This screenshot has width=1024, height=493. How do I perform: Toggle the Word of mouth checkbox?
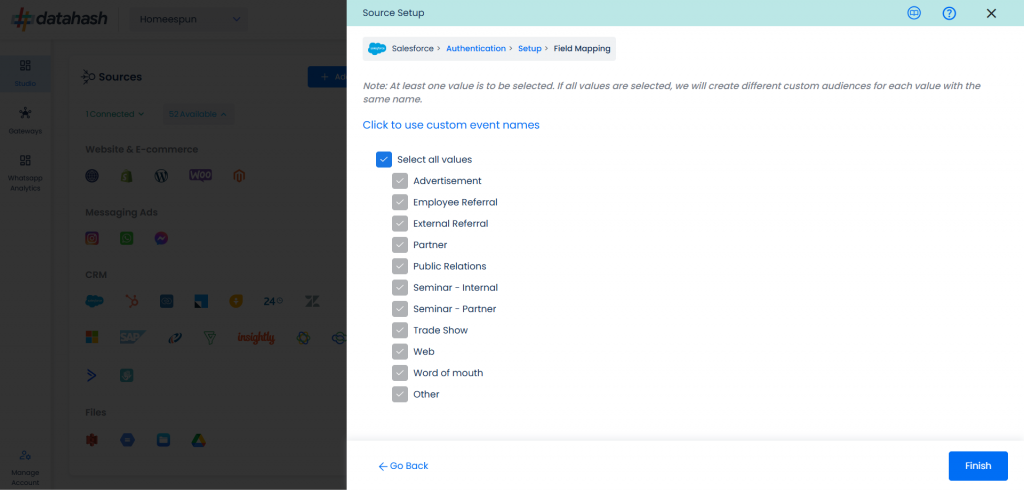pyautogui.click(x=400, y=373)
